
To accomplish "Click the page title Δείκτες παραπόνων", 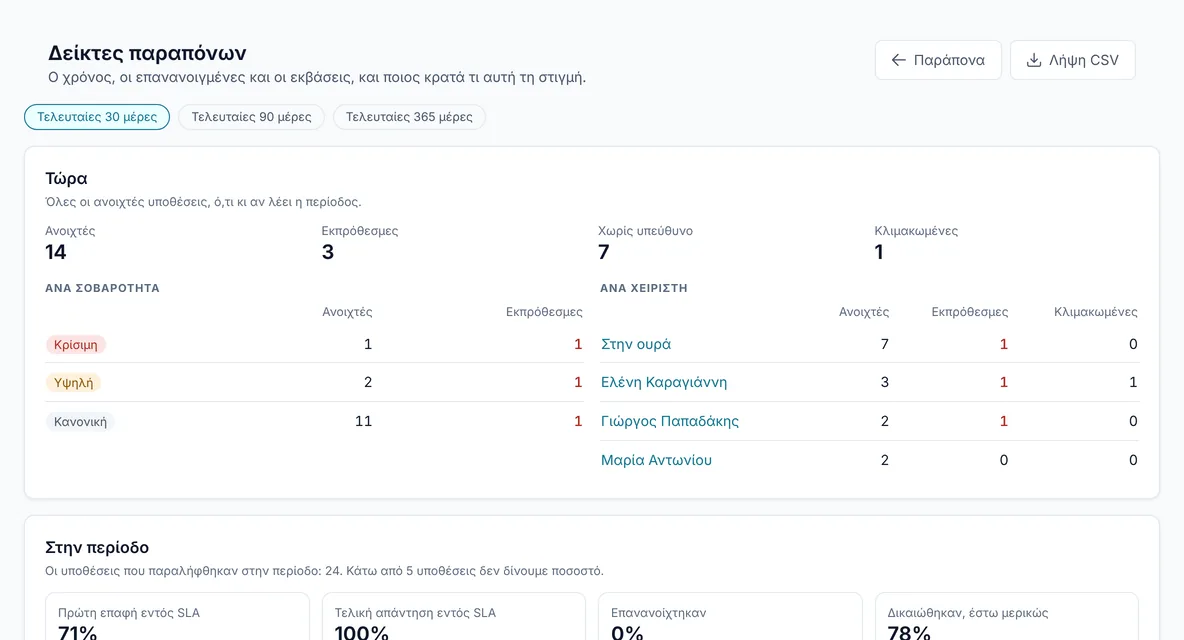I will click(x=147, y=53).
